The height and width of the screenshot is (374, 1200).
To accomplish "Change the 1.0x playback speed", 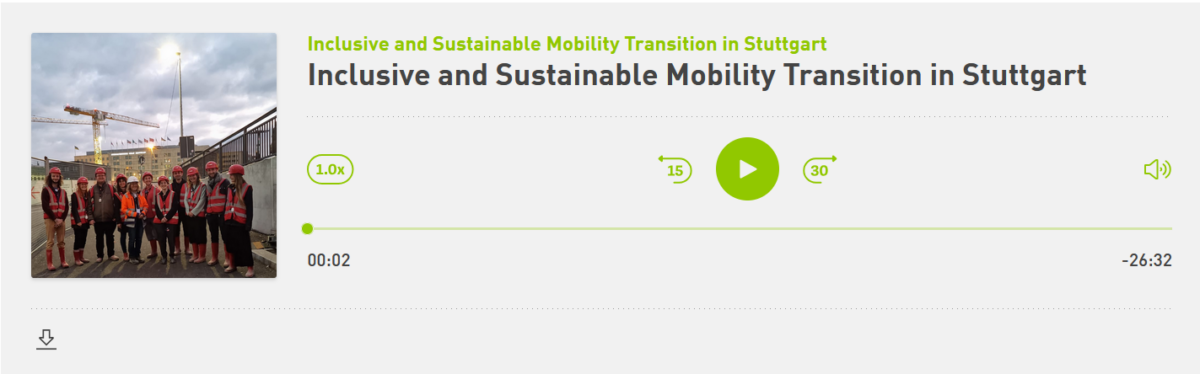I will point(330,170).
